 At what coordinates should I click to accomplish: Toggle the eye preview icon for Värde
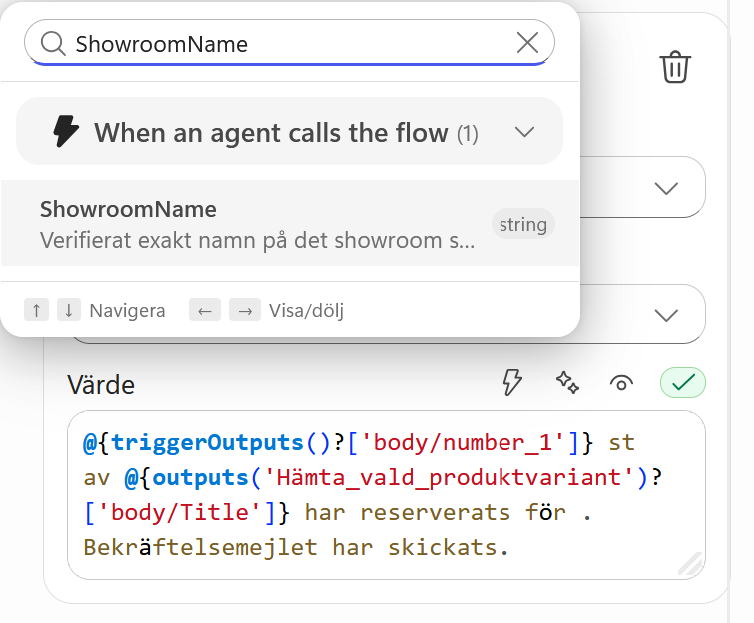(x=621, y=383)
